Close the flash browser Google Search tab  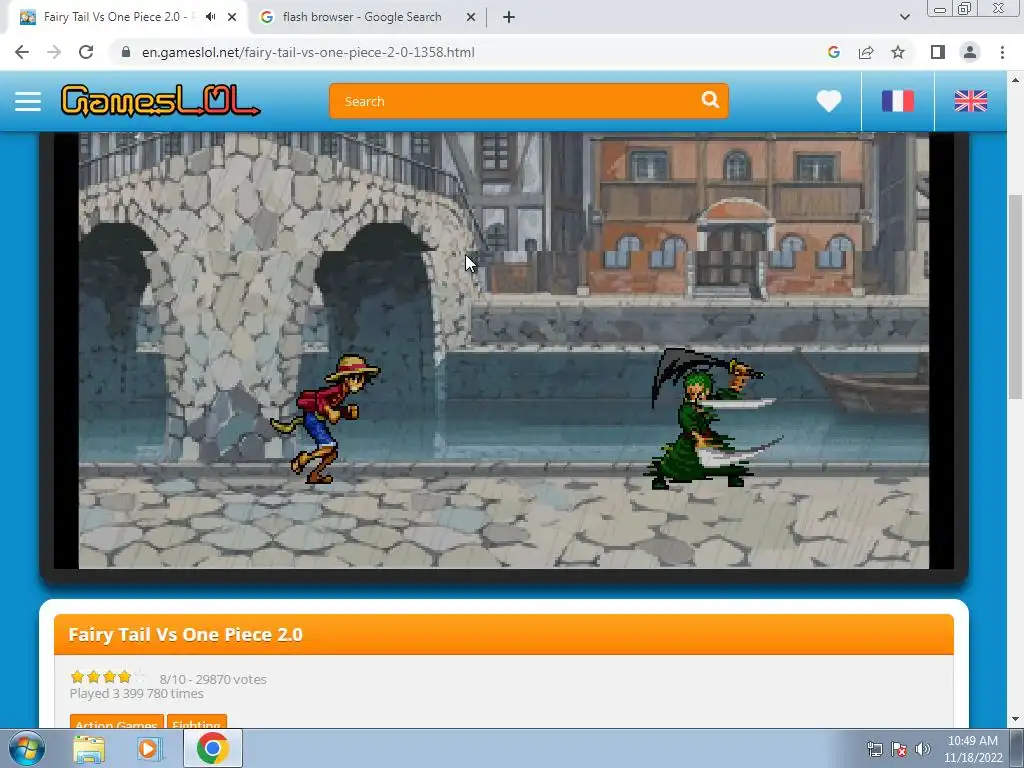[471, 17]
